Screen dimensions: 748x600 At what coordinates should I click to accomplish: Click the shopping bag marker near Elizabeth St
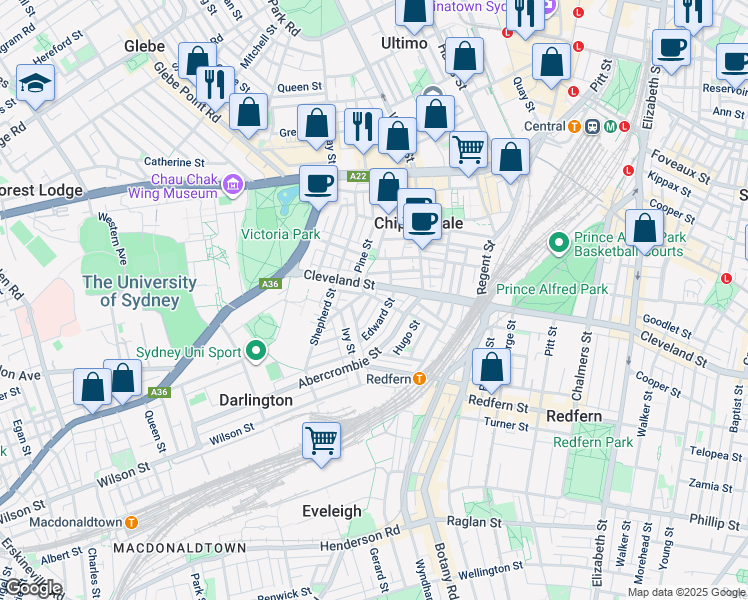pyautogui.click(x=645, y=229)
